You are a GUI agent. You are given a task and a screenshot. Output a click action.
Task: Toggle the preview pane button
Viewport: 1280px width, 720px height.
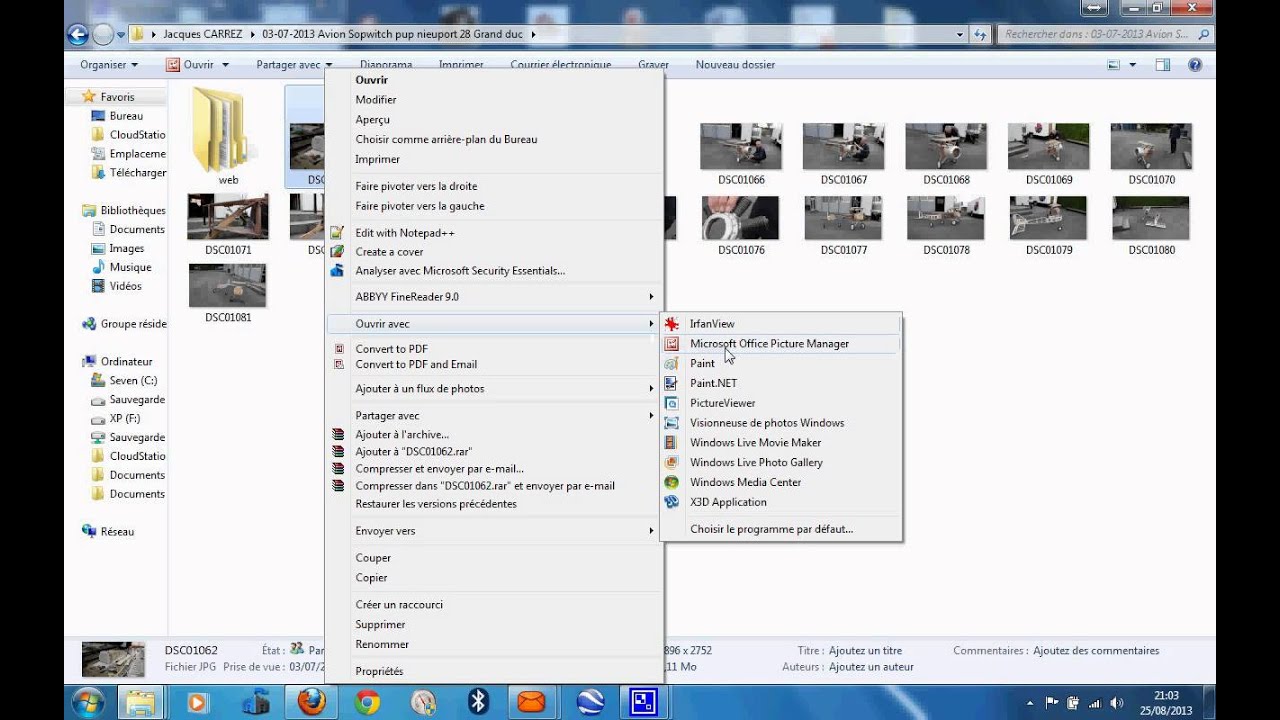(1163, 65)
